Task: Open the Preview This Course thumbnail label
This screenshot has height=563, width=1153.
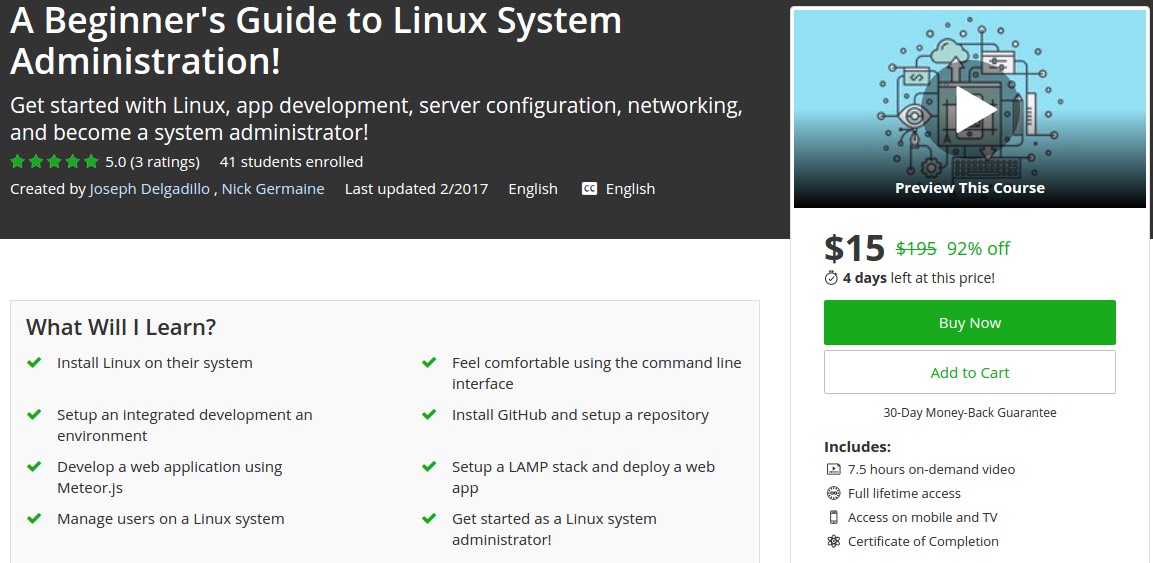Action: [x=969, y=187]
